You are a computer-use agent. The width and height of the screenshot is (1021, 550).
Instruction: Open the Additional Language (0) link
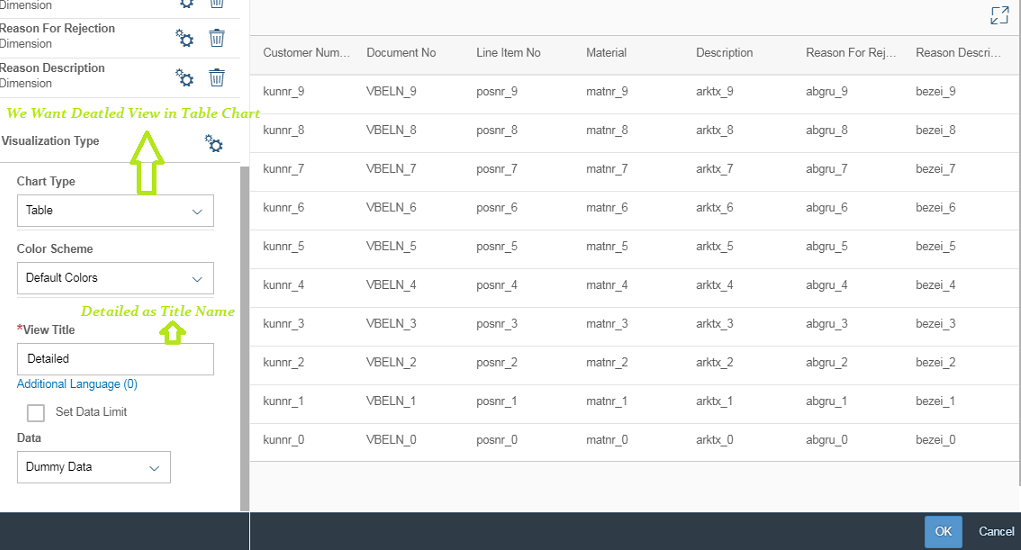click(77, 384)
